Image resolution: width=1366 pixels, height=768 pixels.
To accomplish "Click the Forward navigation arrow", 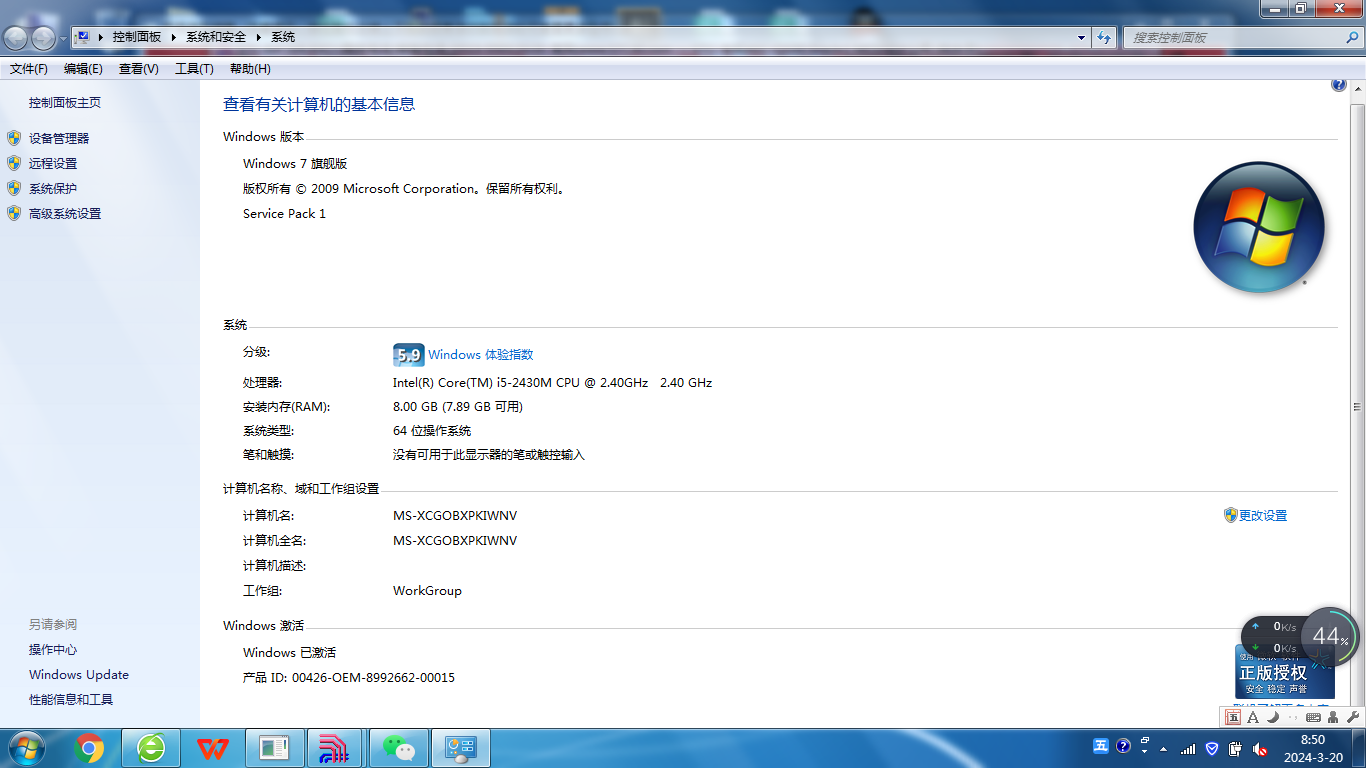I will click(x=44, y=38).
